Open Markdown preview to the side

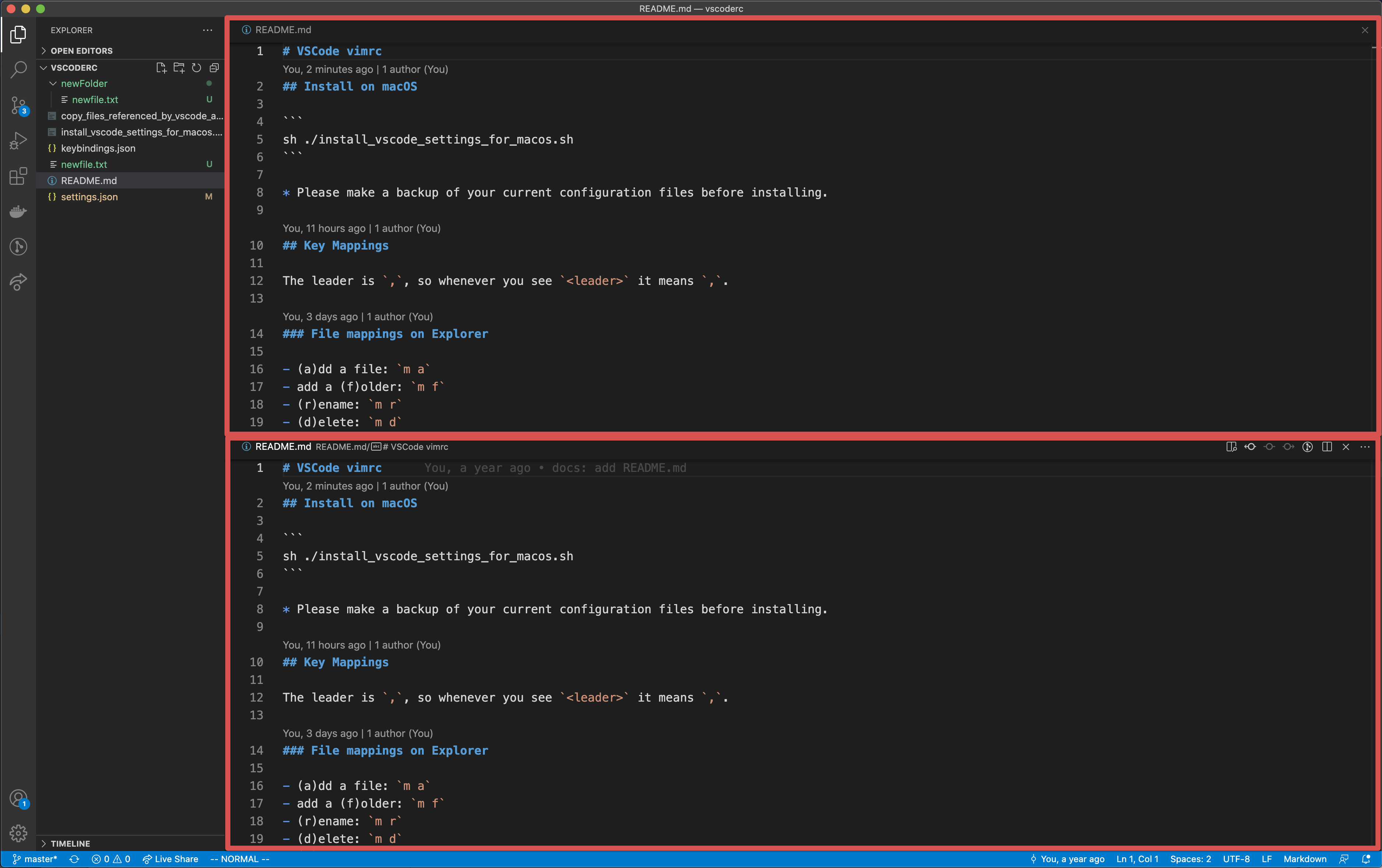click(1231, 447)
